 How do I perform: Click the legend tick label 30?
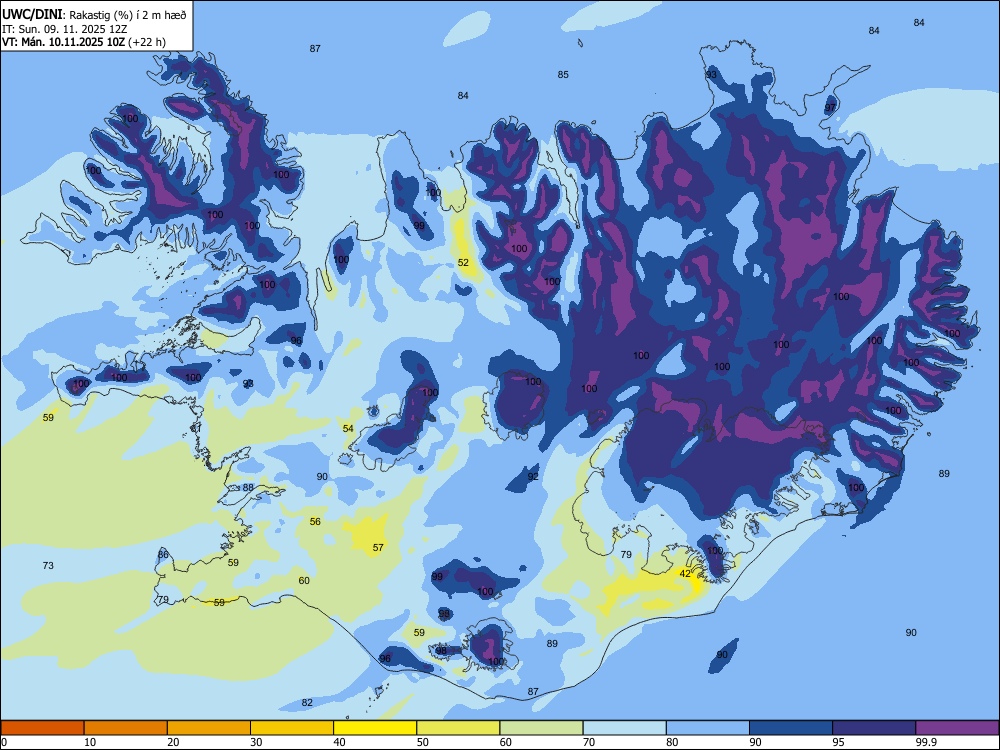(x=256, y=742)
